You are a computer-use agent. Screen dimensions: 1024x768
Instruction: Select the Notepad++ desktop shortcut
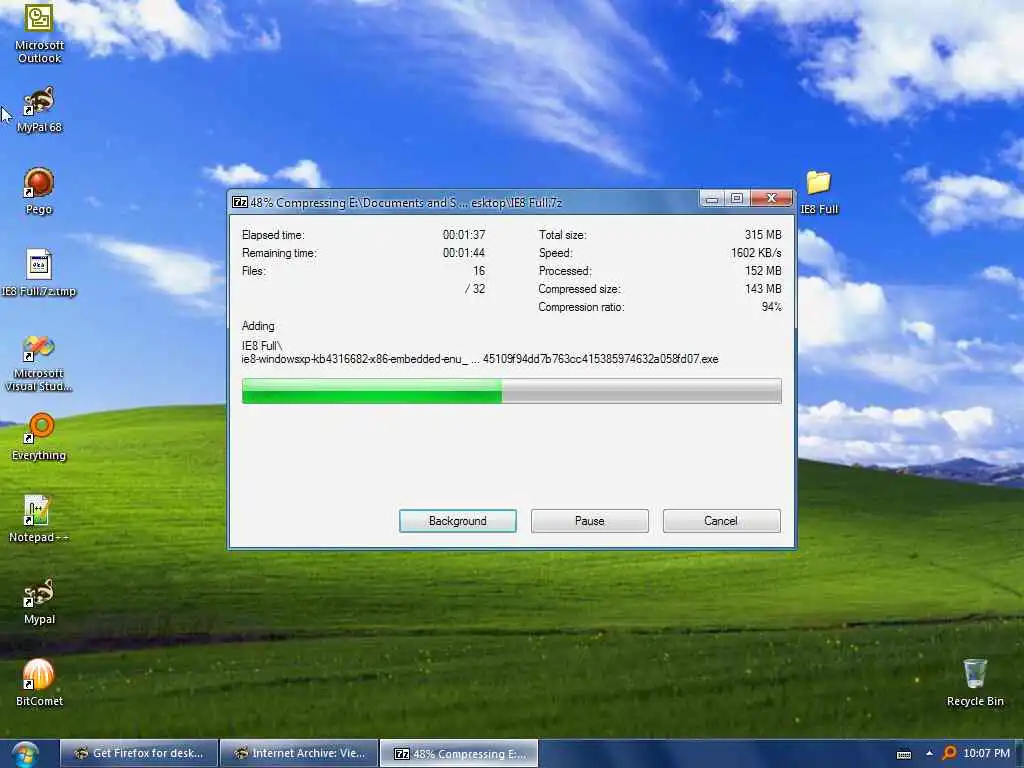click(x=39, y=519)
